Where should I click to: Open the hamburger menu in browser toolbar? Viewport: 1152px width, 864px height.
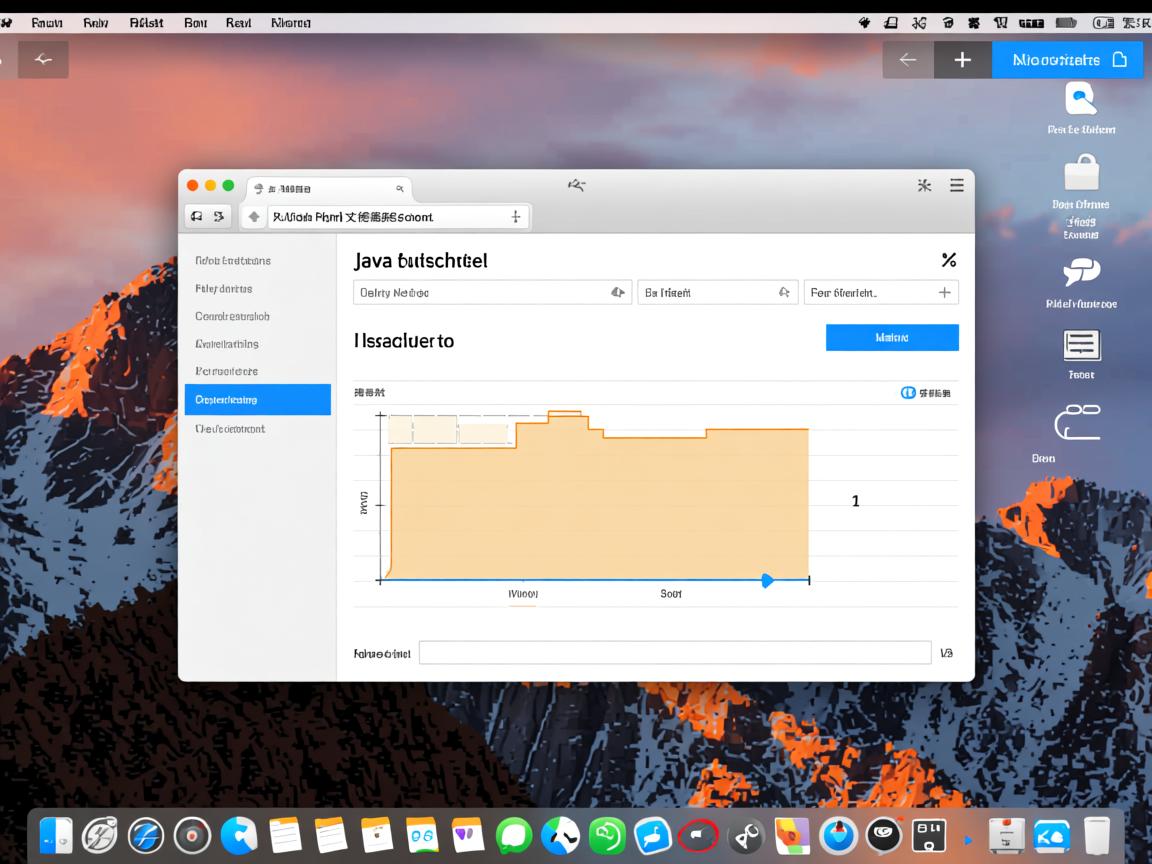tap(956, 185)
